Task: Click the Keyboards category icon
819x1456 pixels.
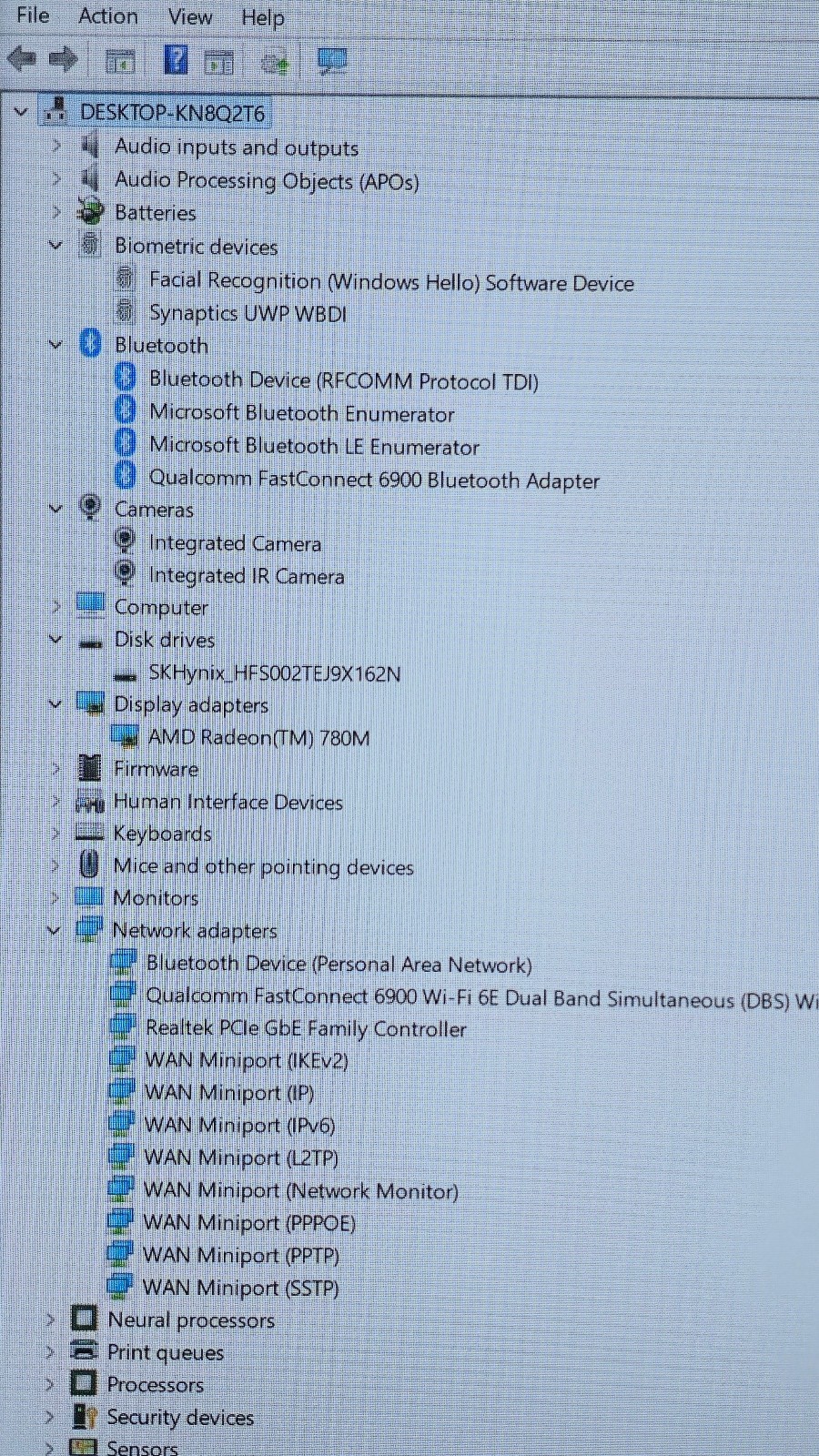Action: tap(89, 833)
